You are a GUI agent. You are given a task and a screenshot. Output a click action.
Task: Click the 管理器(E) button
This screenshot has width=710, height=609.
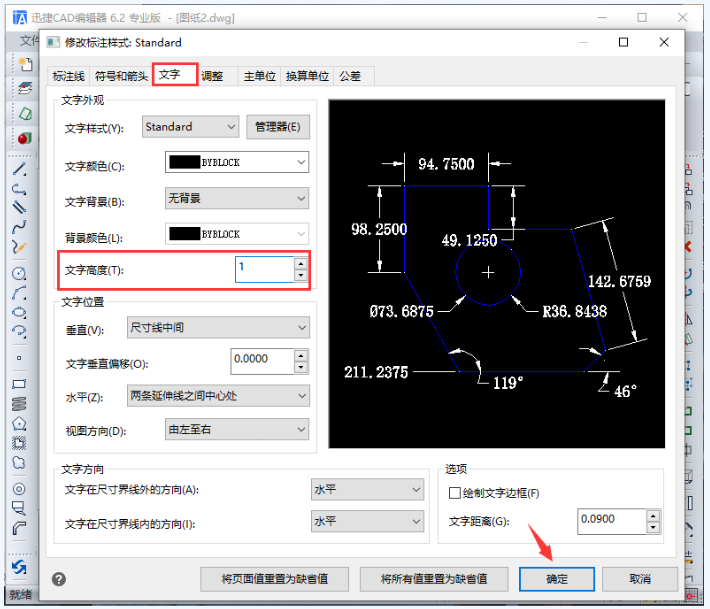coord(278,127)
